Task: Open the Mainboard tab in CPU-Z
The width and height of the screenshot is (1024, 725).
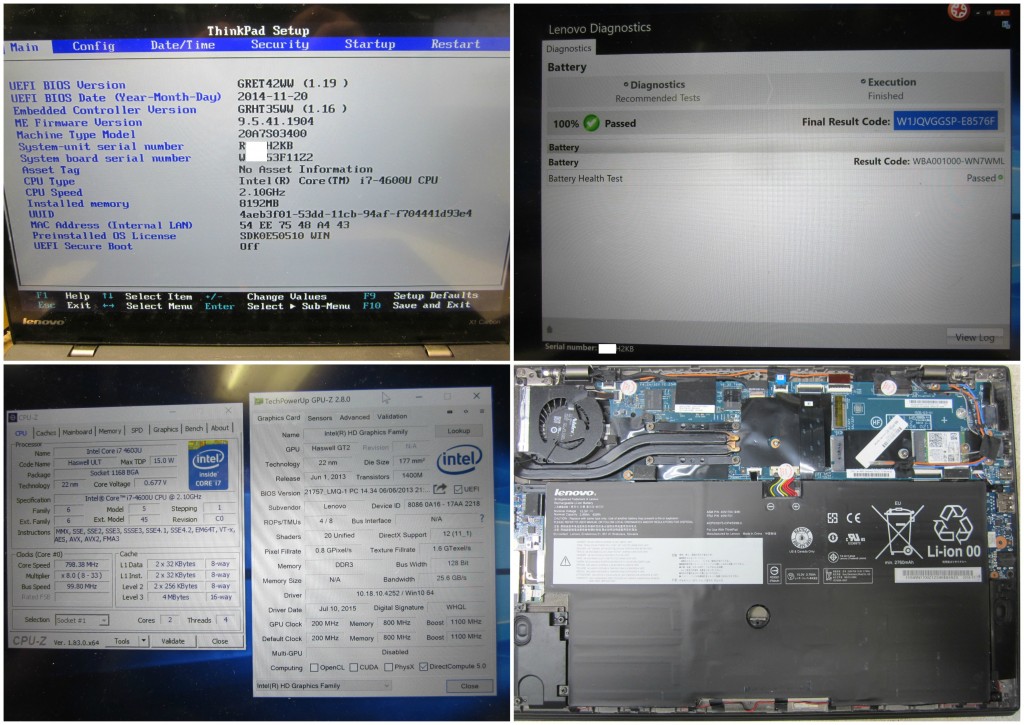Action: (x=77, y=432)
